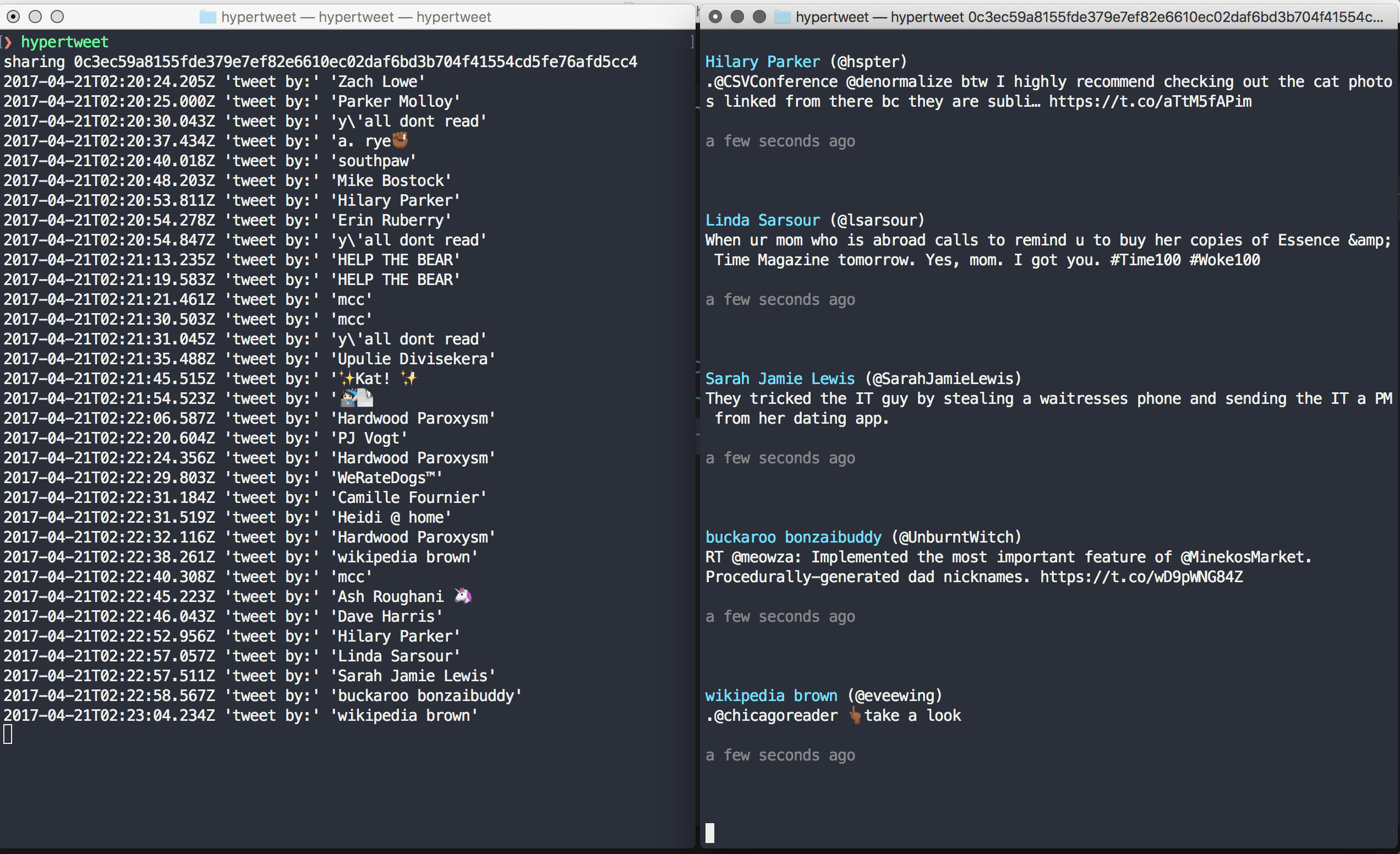Viewport: 1400px width, 854px height.
Task: Click the log line for 'Camille Fournier'
Action: 245,497
